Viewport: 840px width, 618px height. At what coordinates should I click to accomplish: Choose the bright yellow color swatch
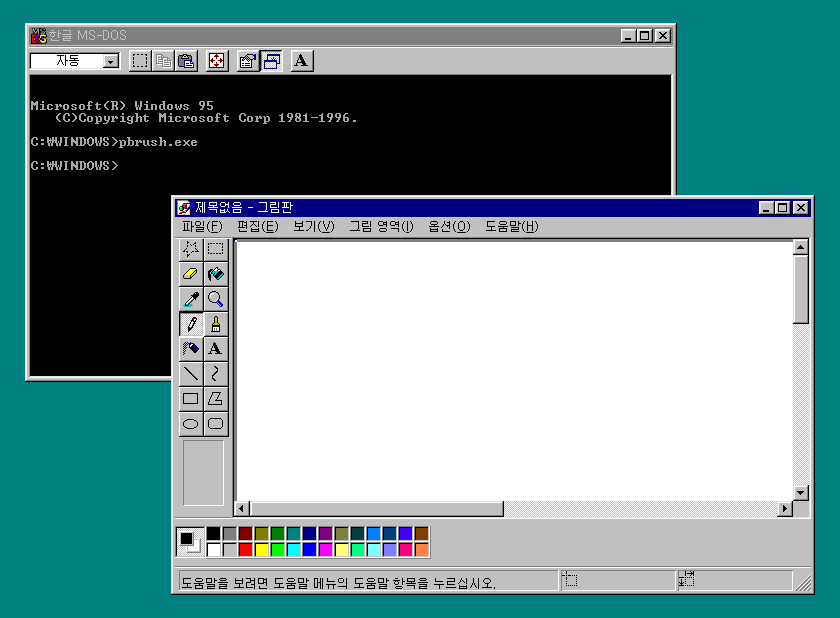tap(261, 549)
